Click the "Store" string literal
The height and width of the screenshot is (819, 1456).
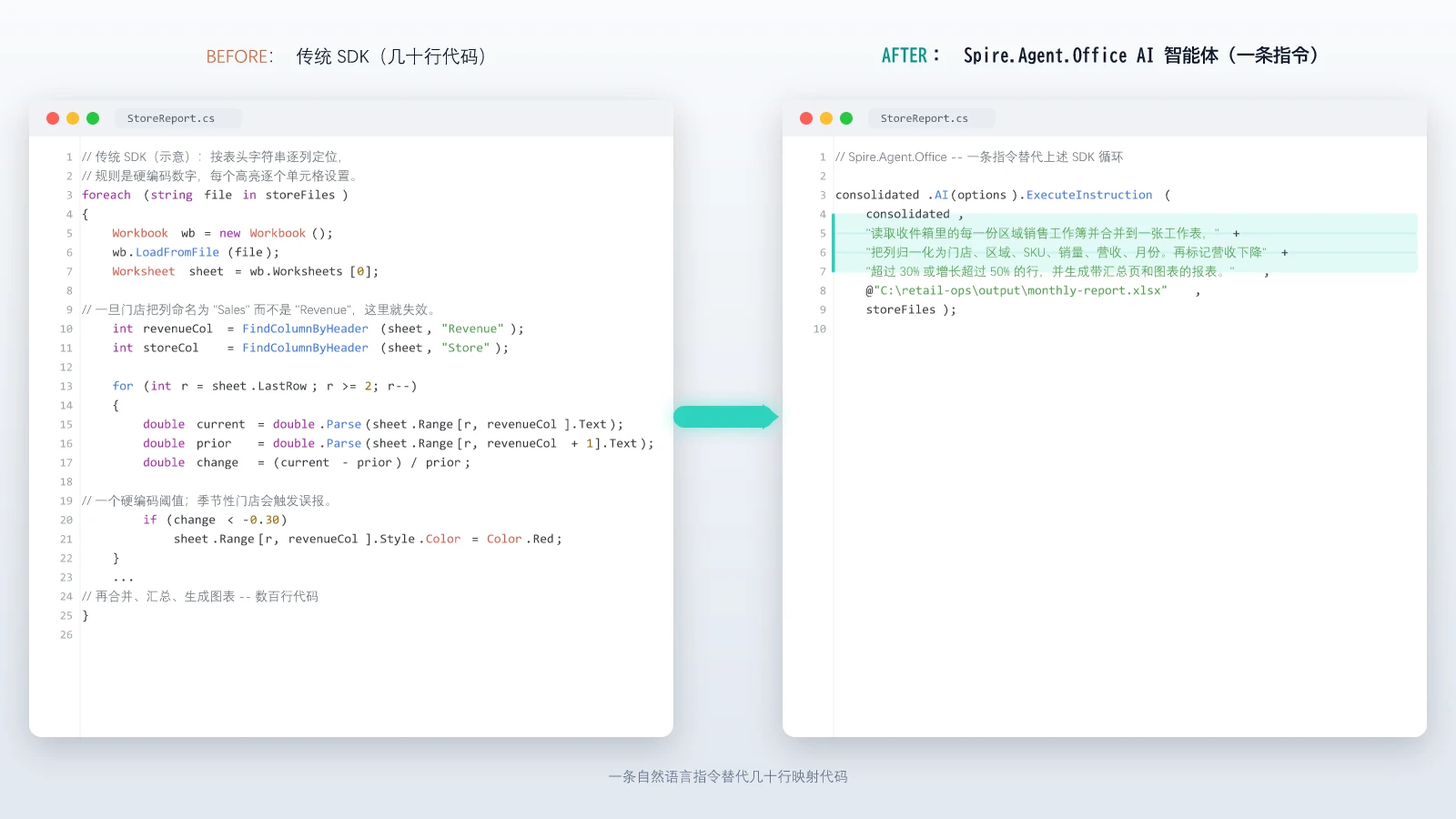coord(465,348)
